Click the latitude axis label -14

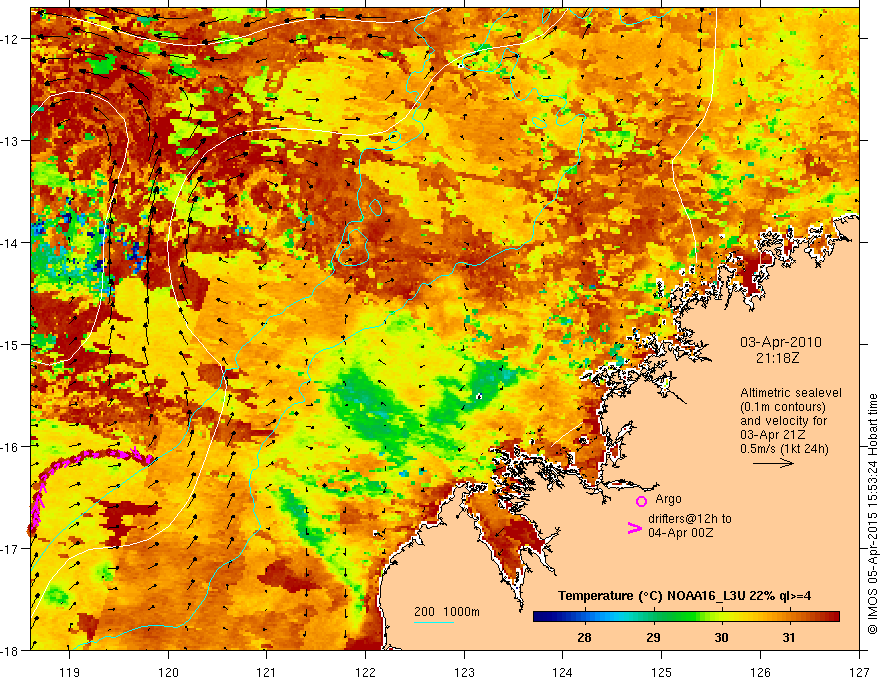coord(11,243)
